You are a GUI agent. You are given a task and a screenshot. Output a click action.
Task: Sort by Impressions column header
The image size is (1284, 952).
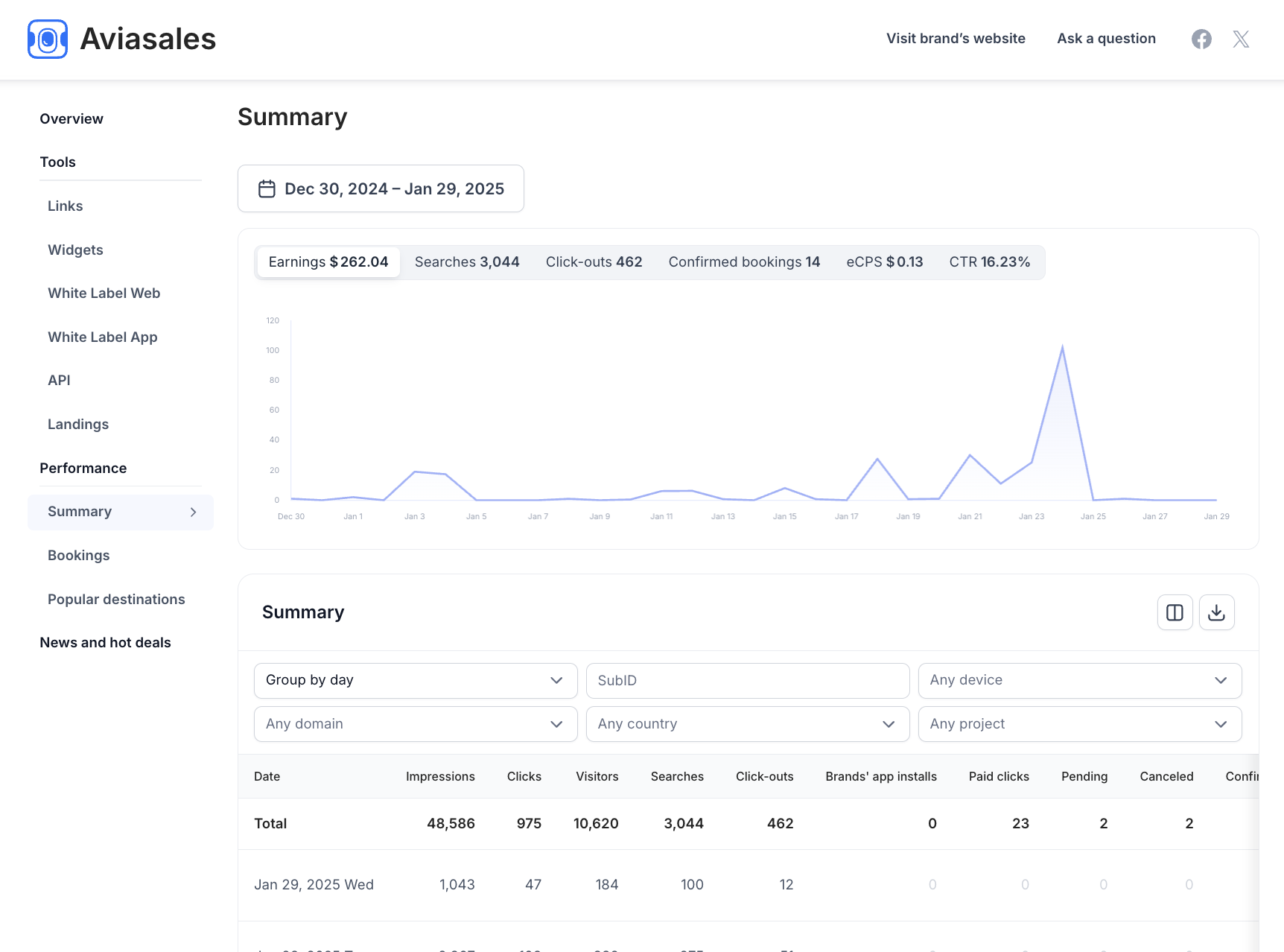[x=440, y=776]
